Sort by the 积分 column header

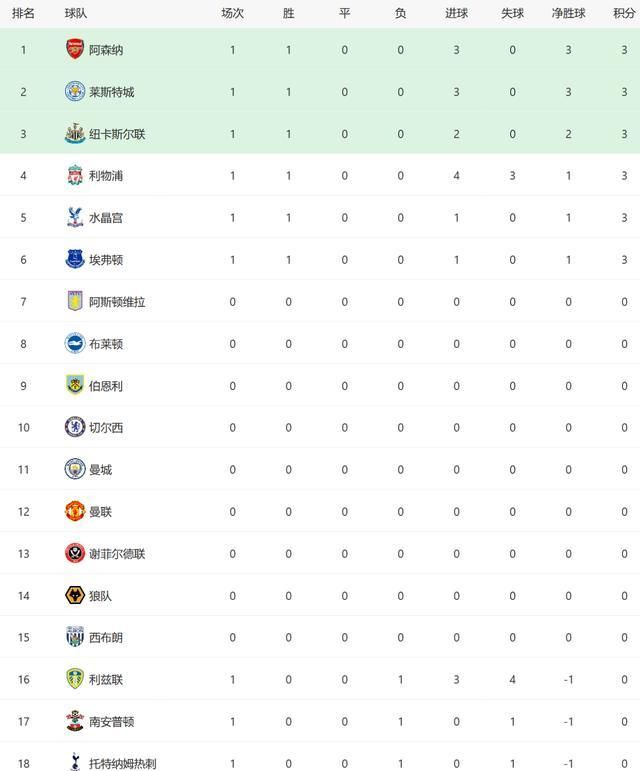click(x=624, y=14)
